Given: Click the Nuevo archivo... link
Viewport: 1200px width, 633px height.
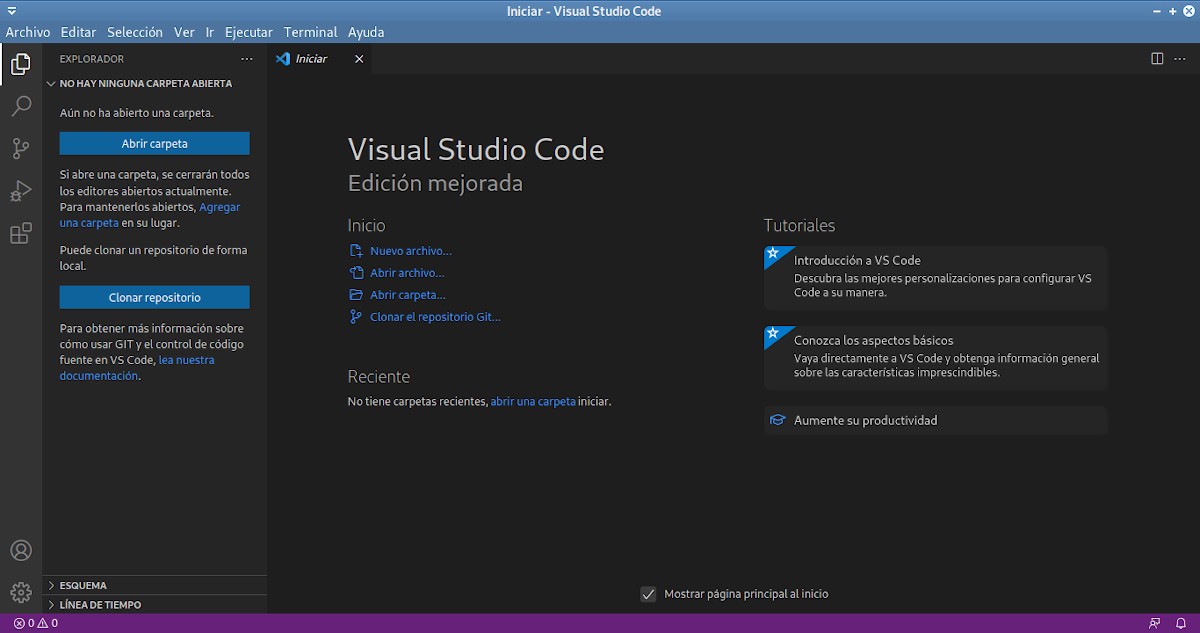Looking at the screenshot, I should point(410,251).
